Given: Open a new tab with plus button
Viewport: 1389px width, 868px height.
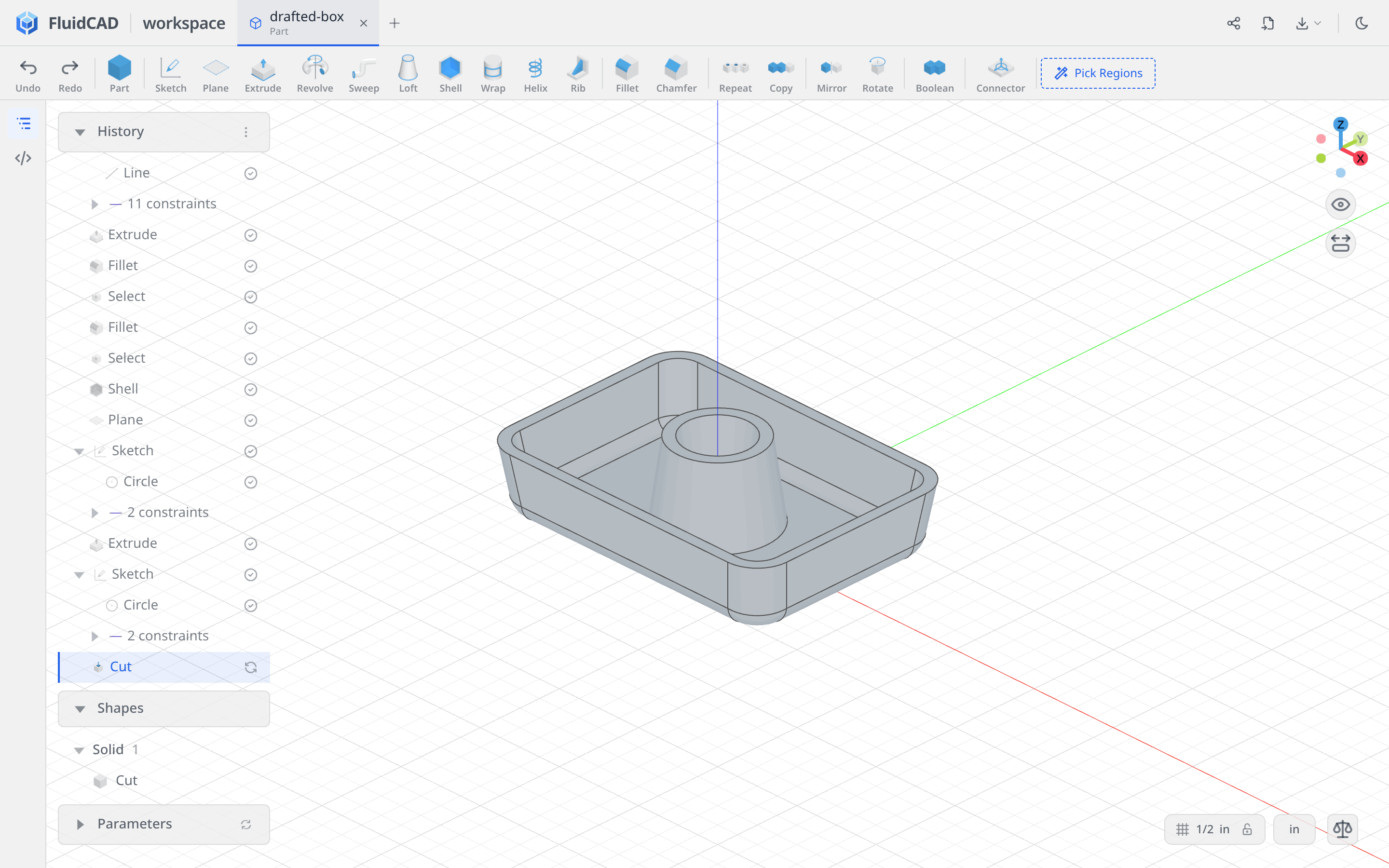Looking at the screenshot, I should [395, 23].
